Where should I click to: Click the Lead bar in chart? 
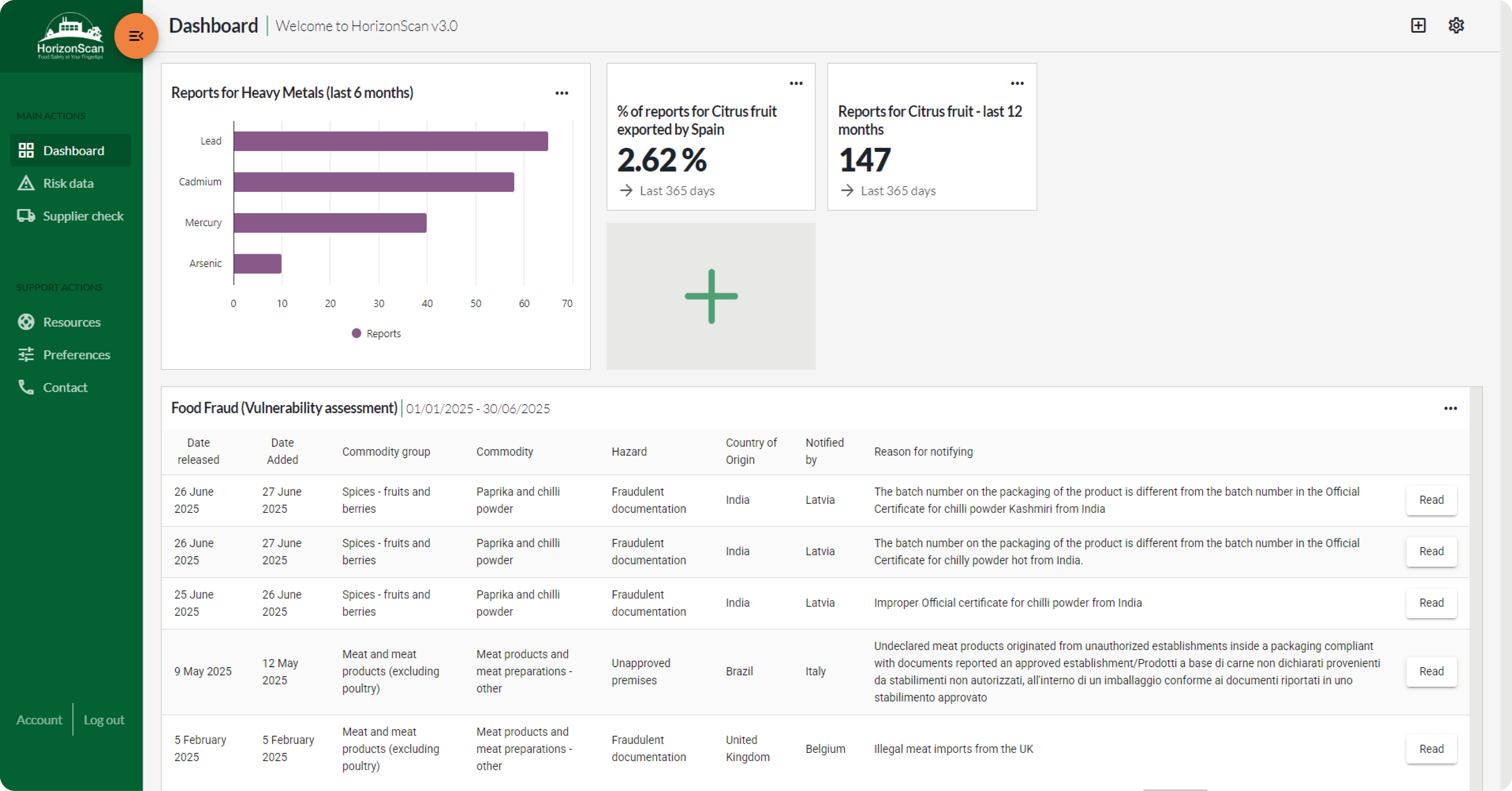pyautogui.click(x=390, y=141)
